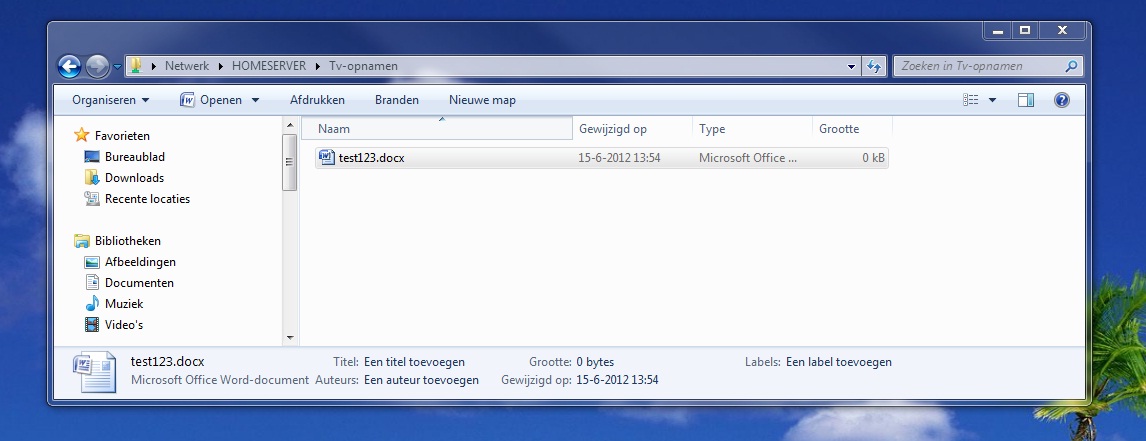Click the search magnifier icon

click(1071, 67)
